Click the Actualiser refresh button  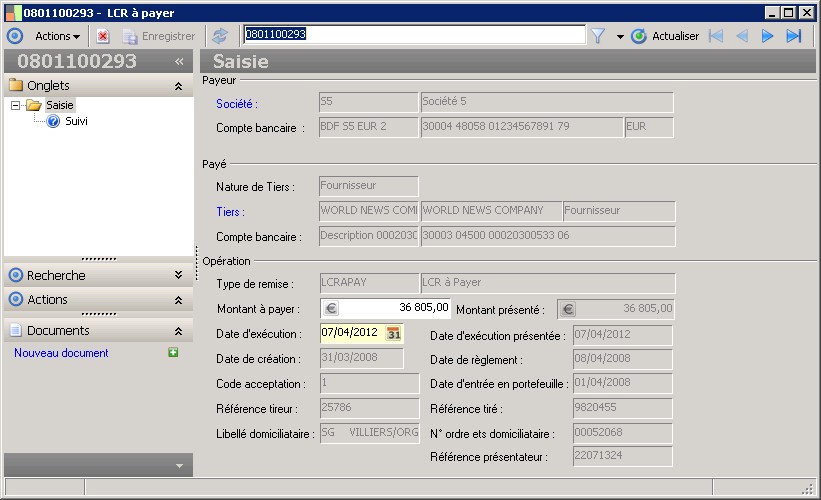[665, 36]
